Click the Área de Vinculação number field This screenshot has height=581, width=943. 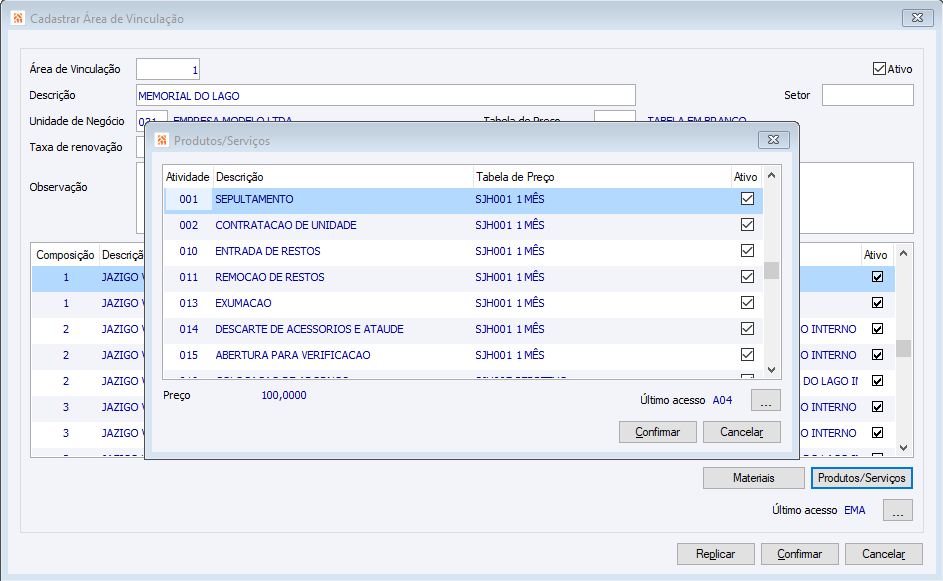point(168,69)
